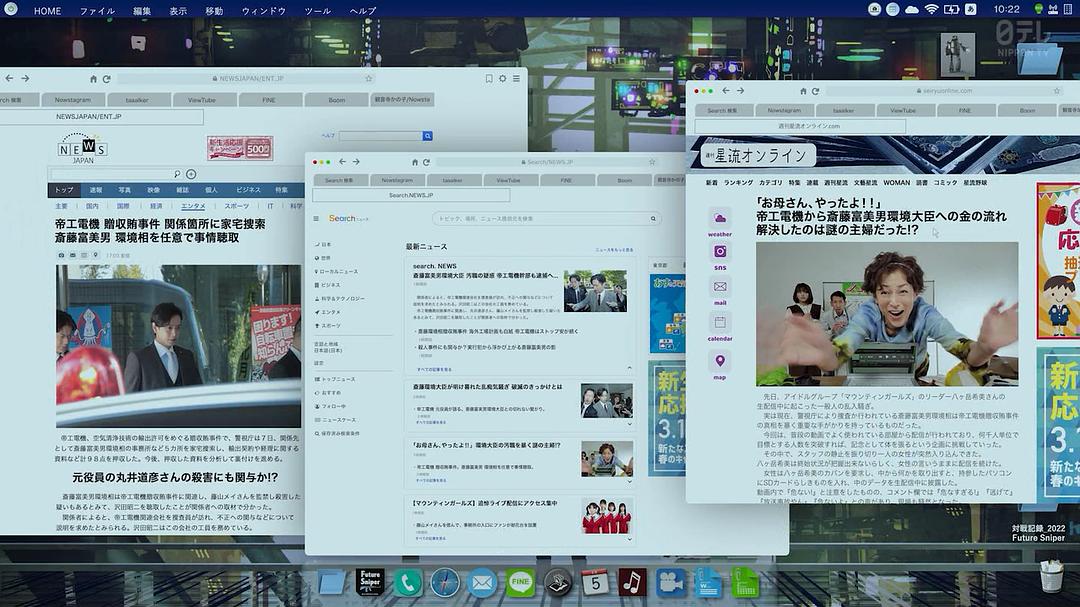Viewport: 1080px width, 607px height.
Task: Click the magnifier in Search NEWS search field
Action: pyautogui.click(x=653, y=218)
